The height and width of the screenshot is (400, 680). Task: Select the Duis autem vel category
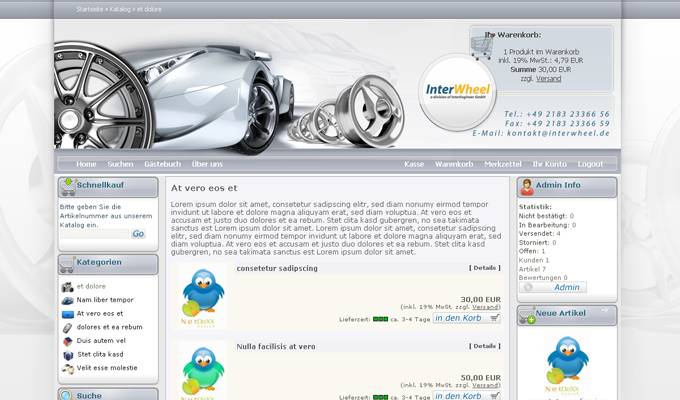[101, 341]
